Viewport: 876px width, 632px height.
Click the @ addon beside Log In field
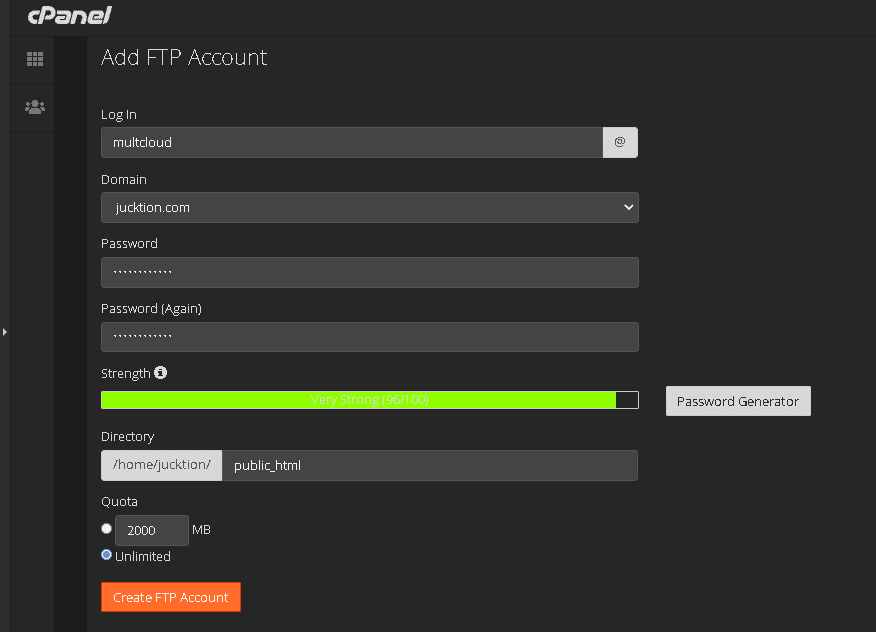[620, 142]
